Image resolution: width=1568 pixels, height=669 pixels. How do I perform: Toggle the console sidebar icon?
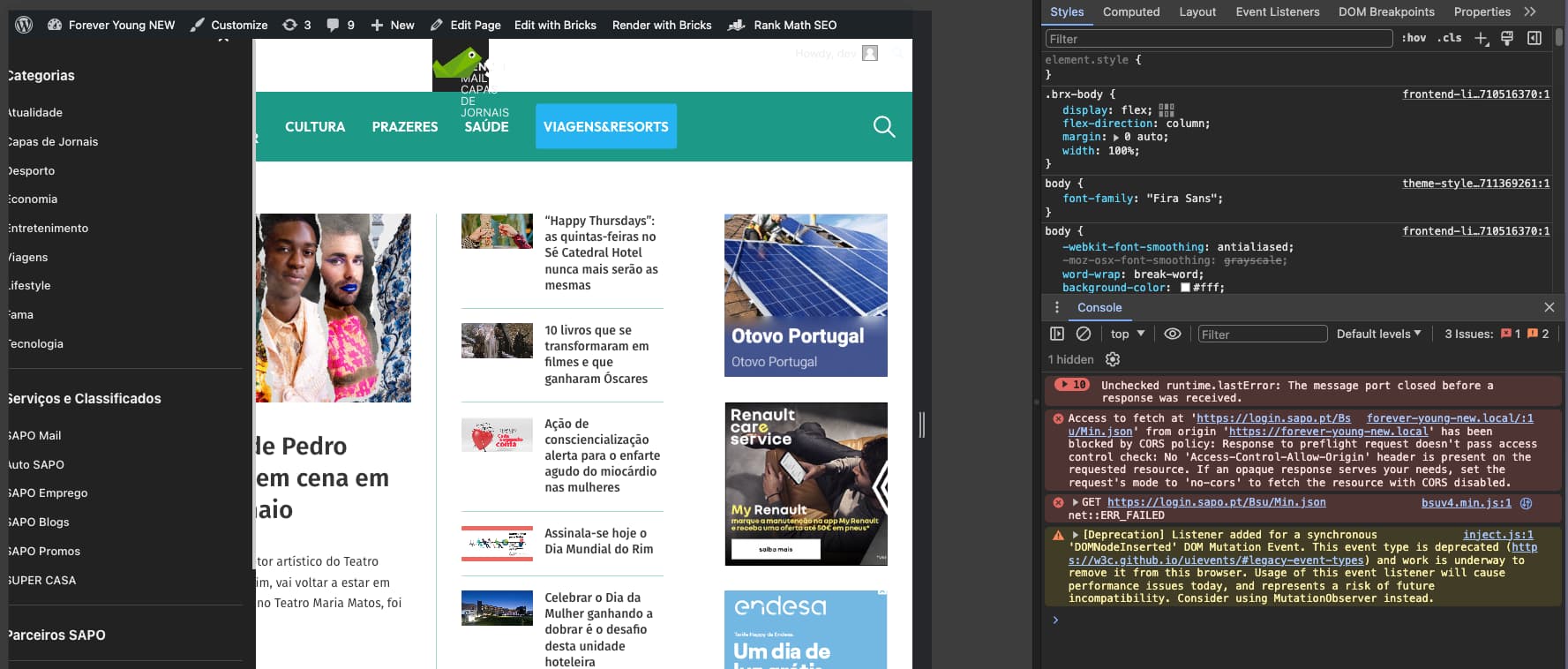[1057, 334]
